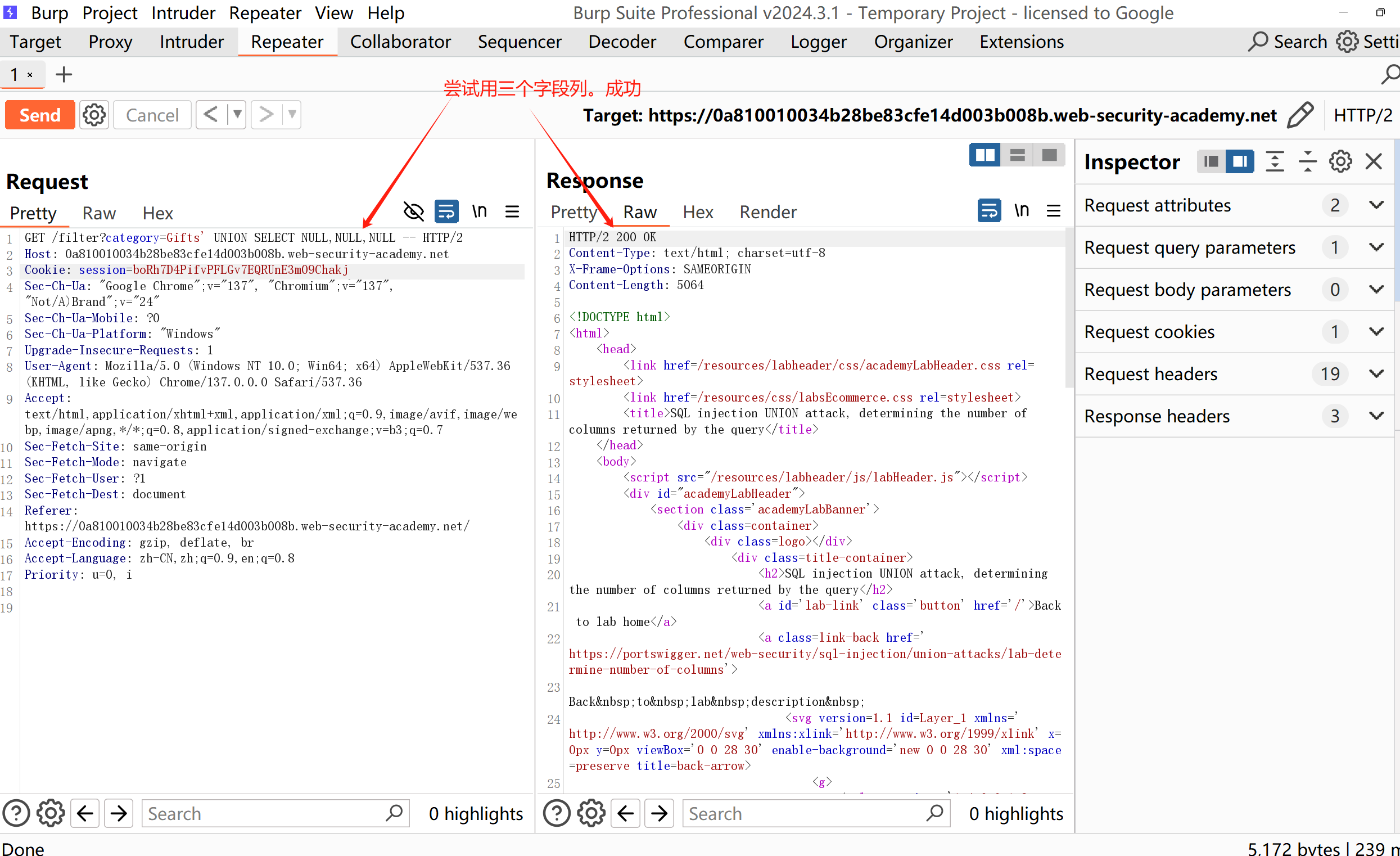Click the orange Send button

(40, 115)
